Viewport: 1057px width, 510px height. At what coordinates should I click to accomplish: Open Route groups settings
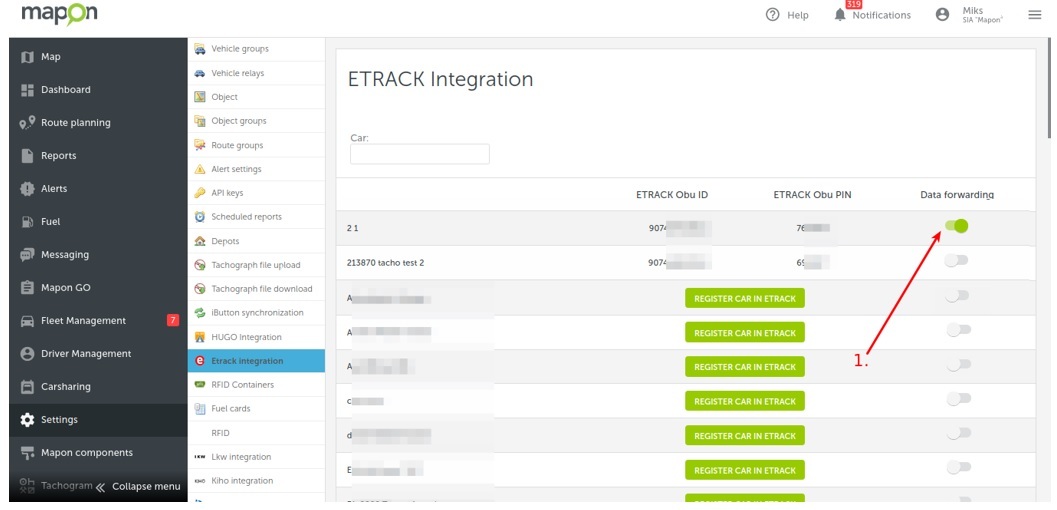point(256,145)
